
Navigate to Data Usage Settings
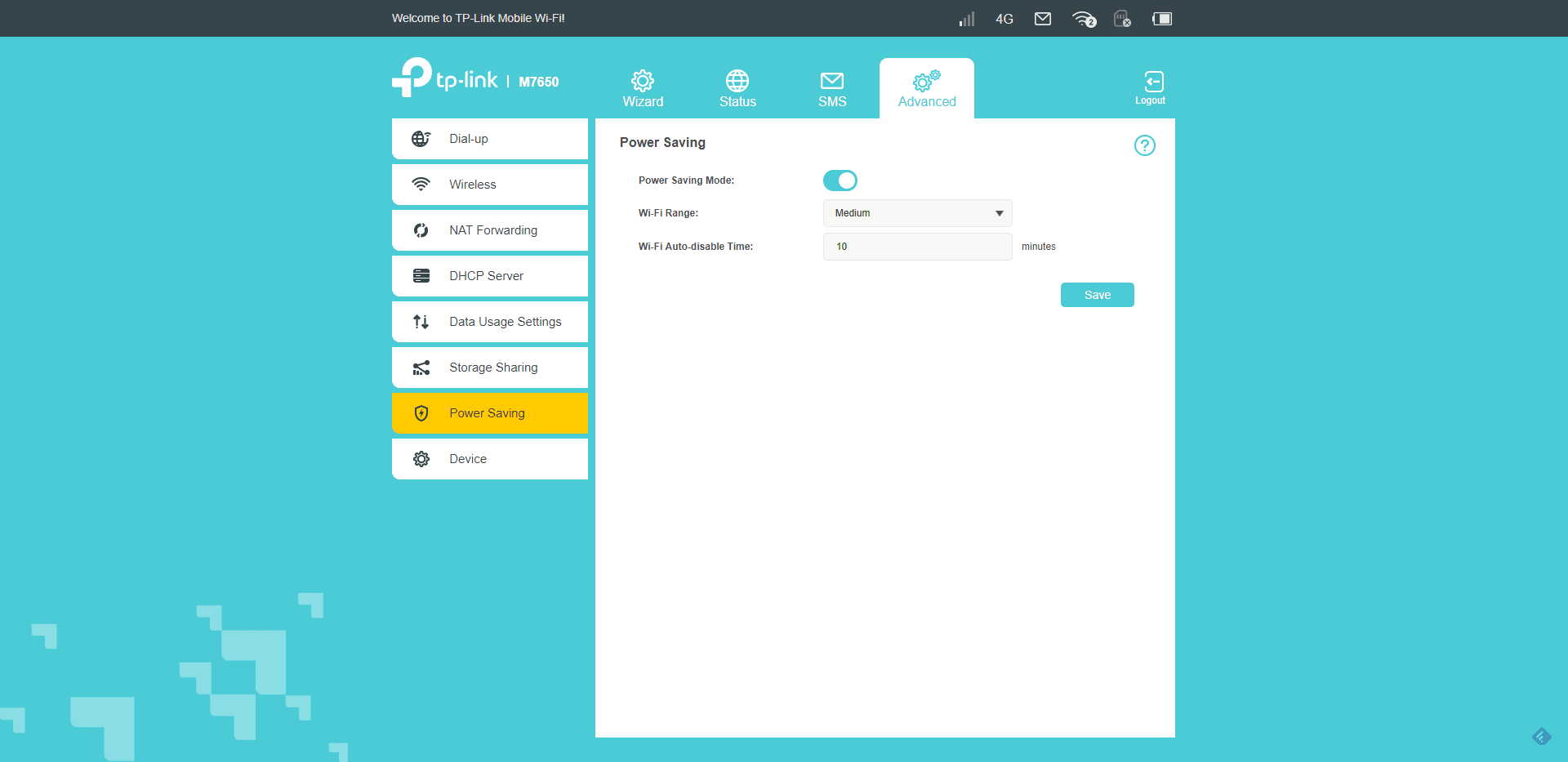(489, 322)
